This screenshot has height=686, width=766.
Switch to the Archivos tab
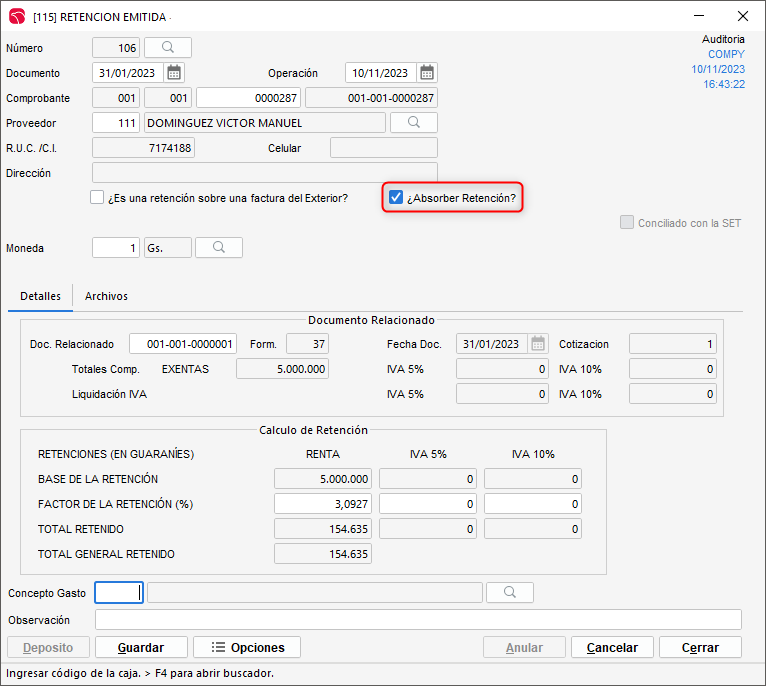click(106, 296)
